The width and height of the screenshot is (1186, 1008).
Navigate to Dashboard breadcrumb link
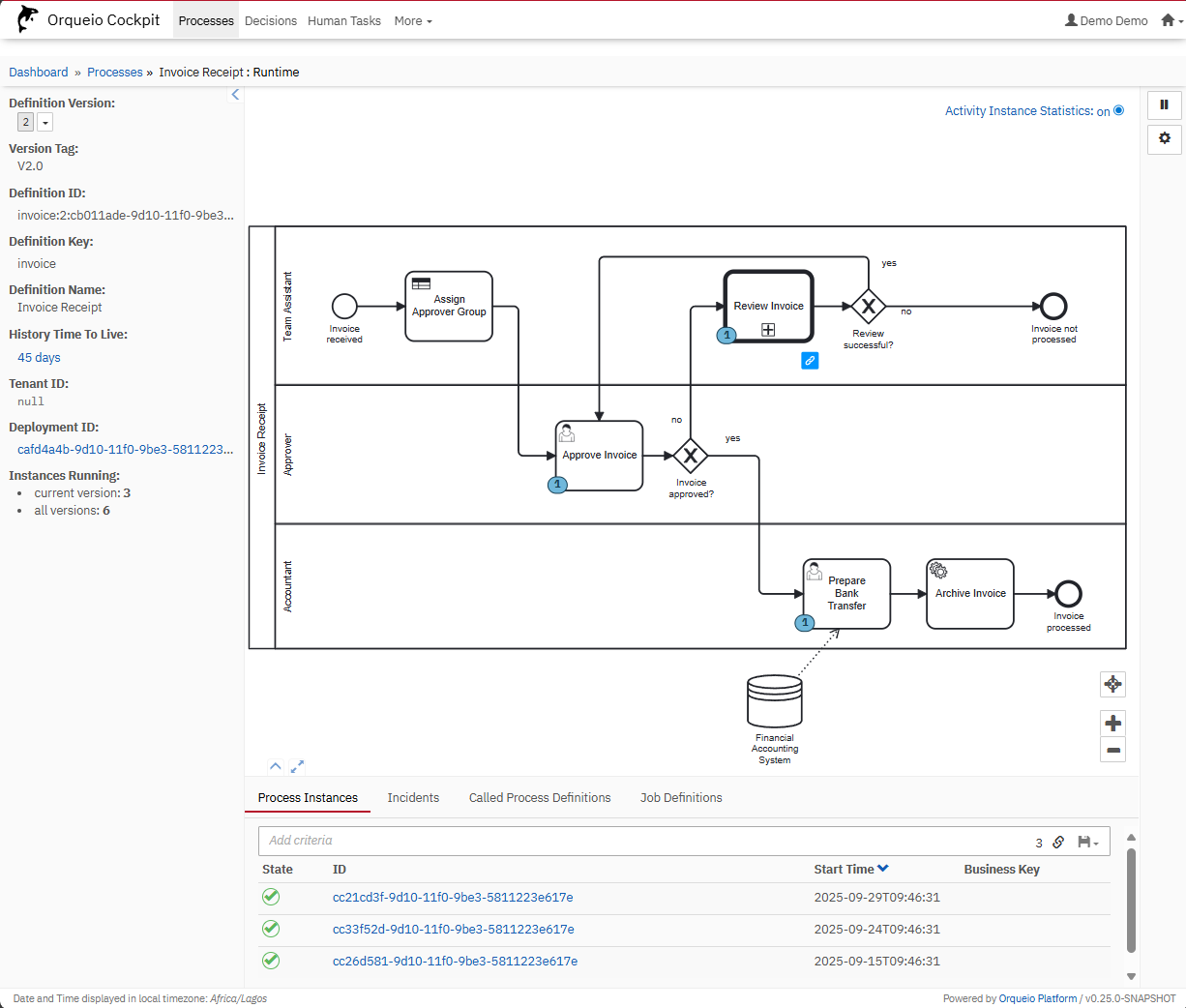39,73
